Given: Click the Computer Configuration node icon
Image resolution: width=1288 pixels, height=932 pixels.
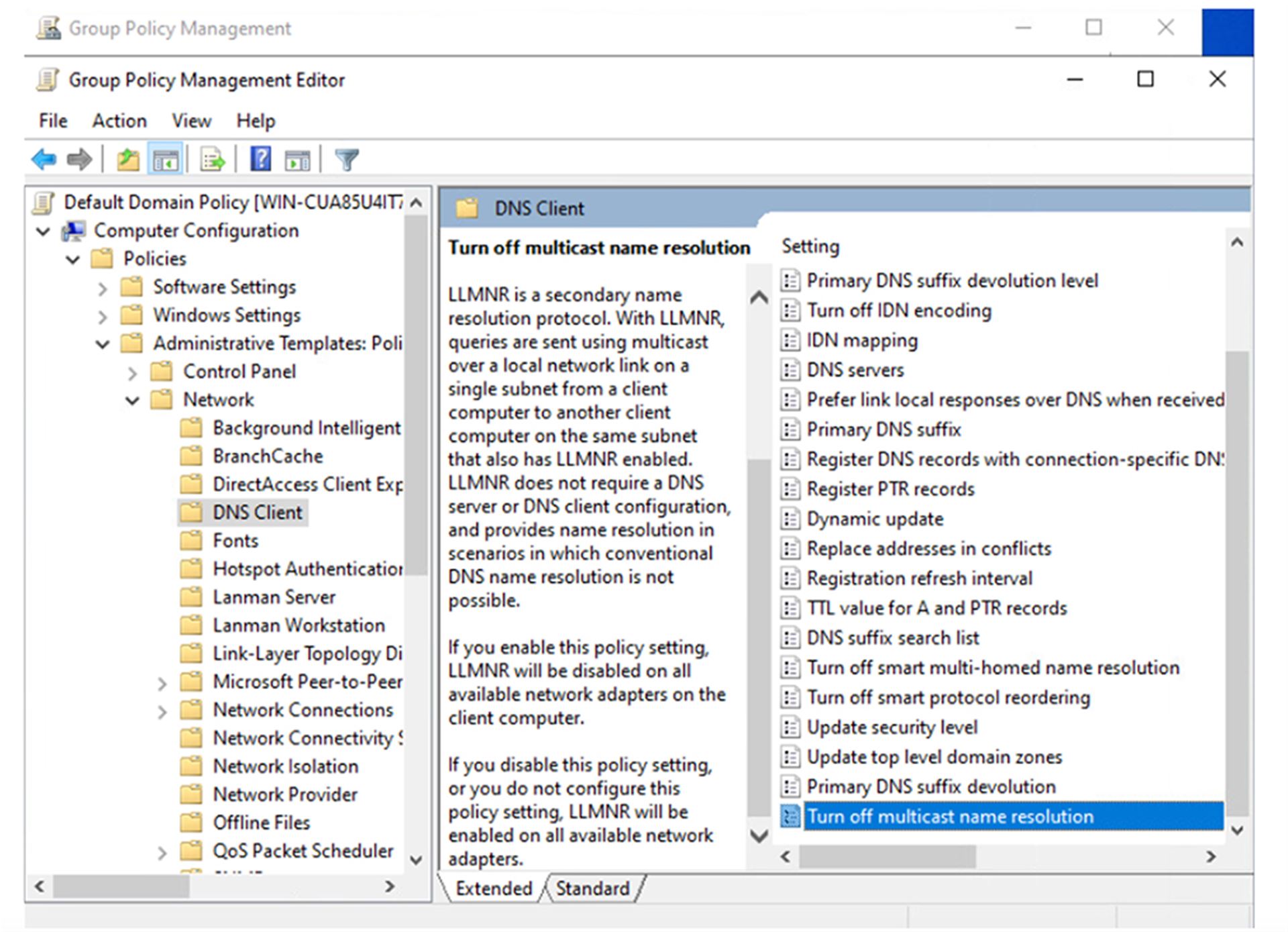Looking at the screenshot, I should [x=73, y=231].
